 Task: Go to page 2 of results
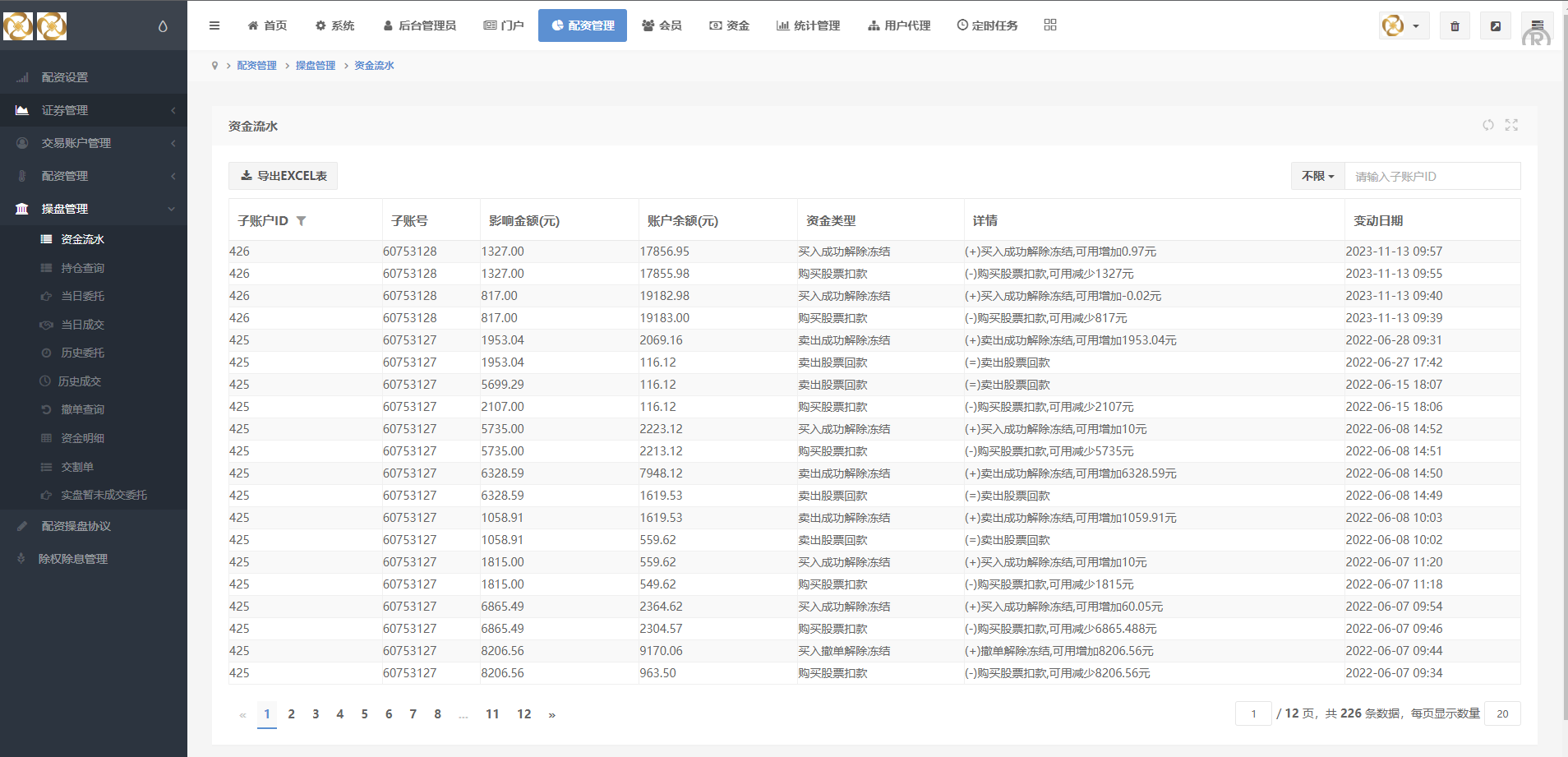(291, 714)
